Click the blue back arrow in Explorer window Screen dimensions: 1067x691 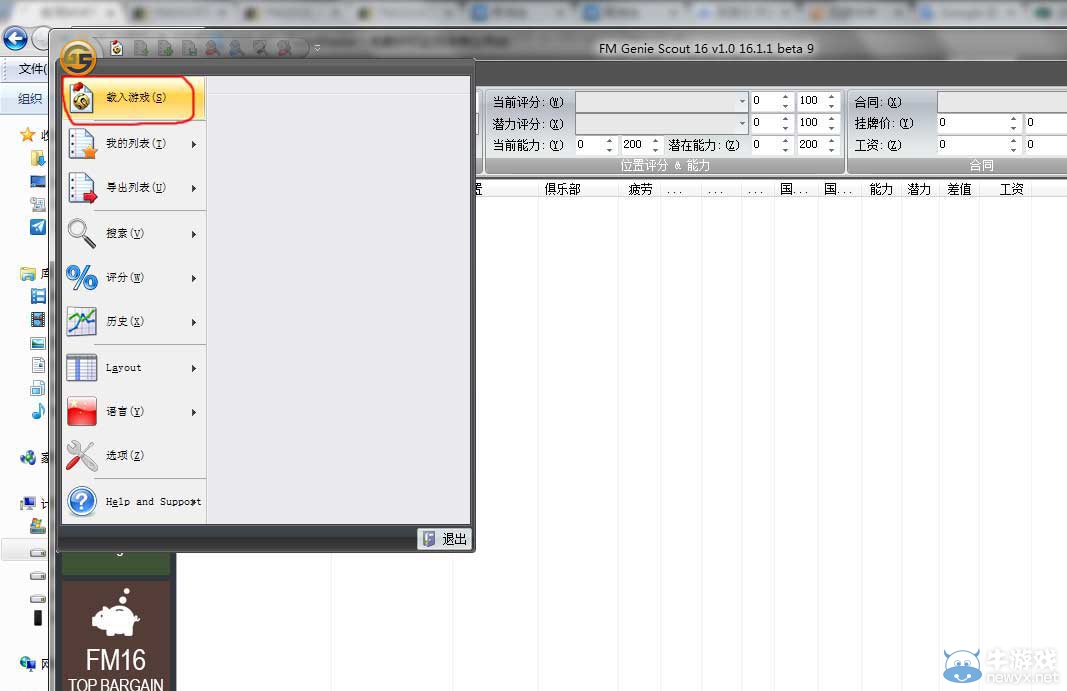pos(16,39)
